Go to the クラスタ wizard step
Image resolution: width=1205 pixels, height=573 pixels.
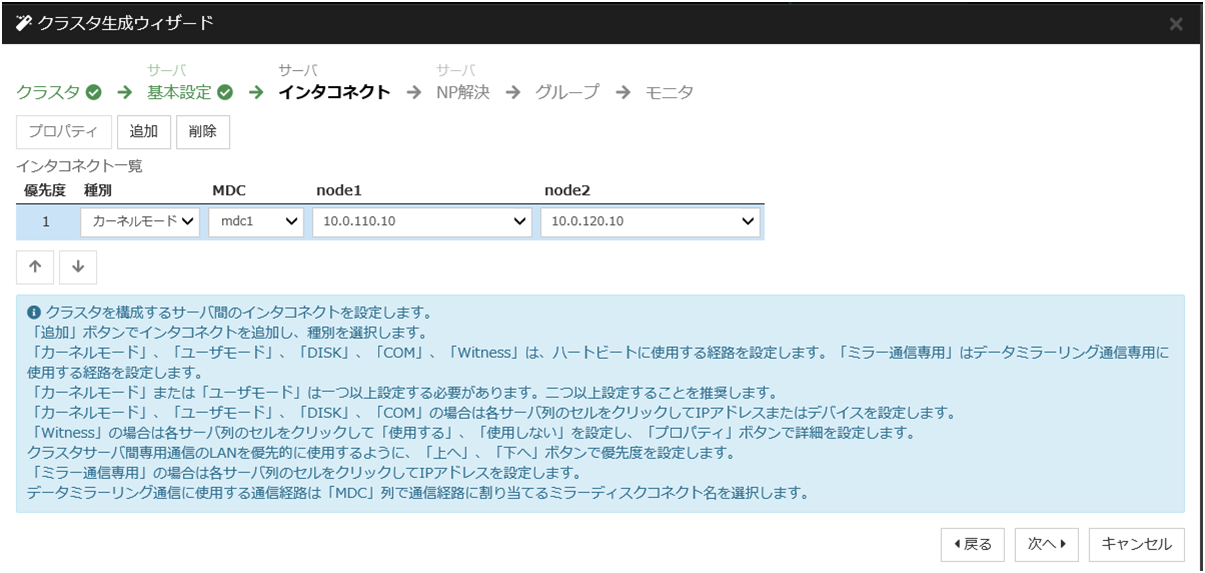tap(48, 93)
